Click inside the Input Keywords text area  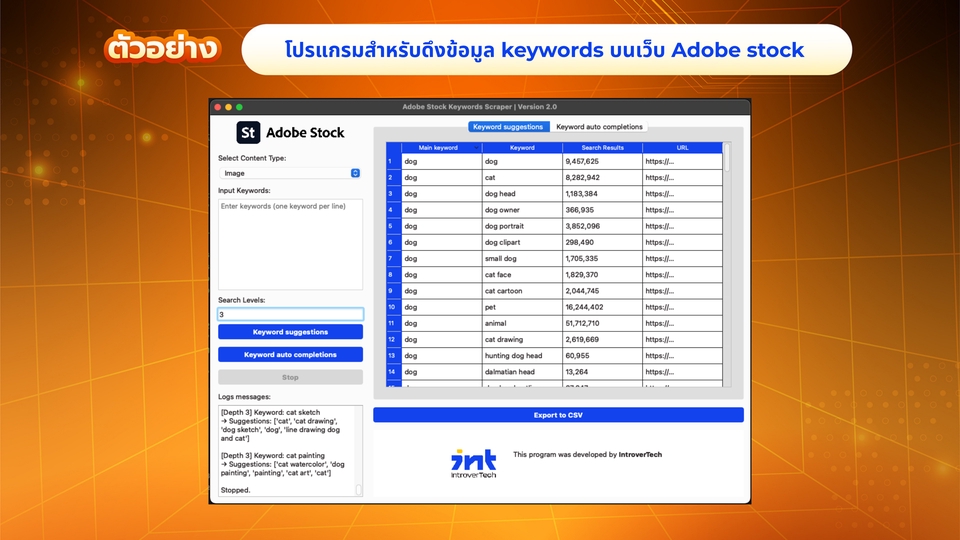pos(290,244)
